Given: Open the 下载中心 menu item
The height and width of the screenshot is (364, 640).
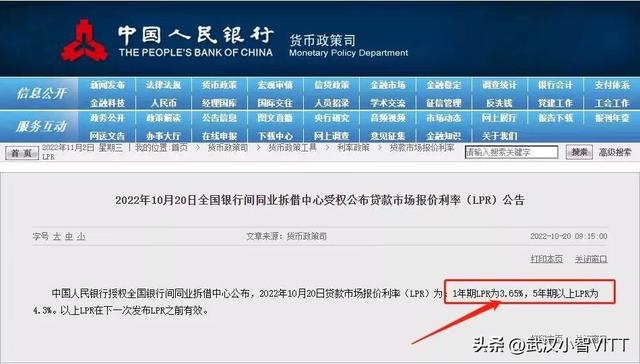Looking at the screenshot, I should 275,136.
